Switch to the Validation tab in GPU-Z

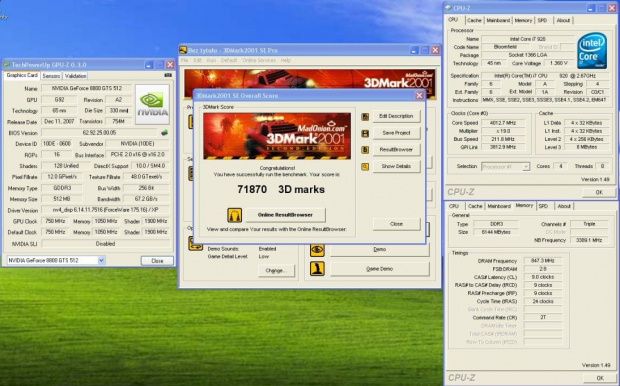coord(75,76)
